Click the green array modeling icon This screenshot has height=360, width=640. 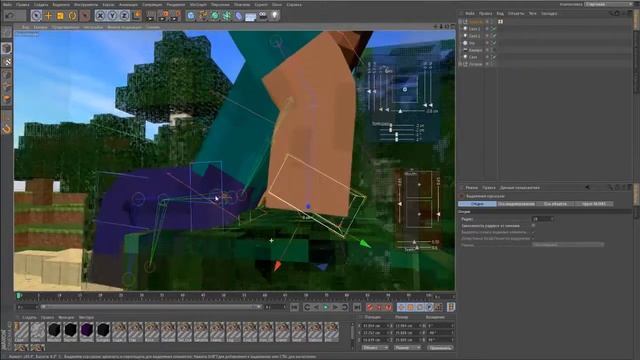pyautogui.click(x=227, y=16)
